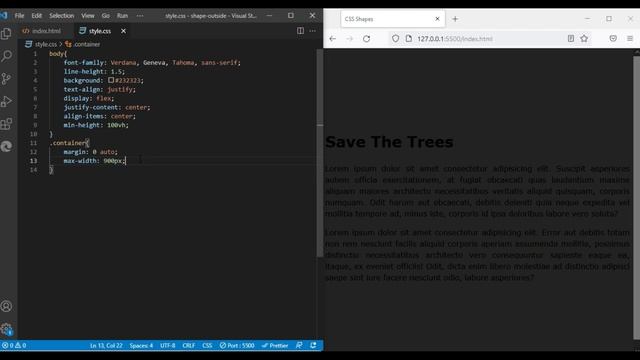640x360 pixels.
Task: Click the page info icon in address bar
Action: (409, 38)
